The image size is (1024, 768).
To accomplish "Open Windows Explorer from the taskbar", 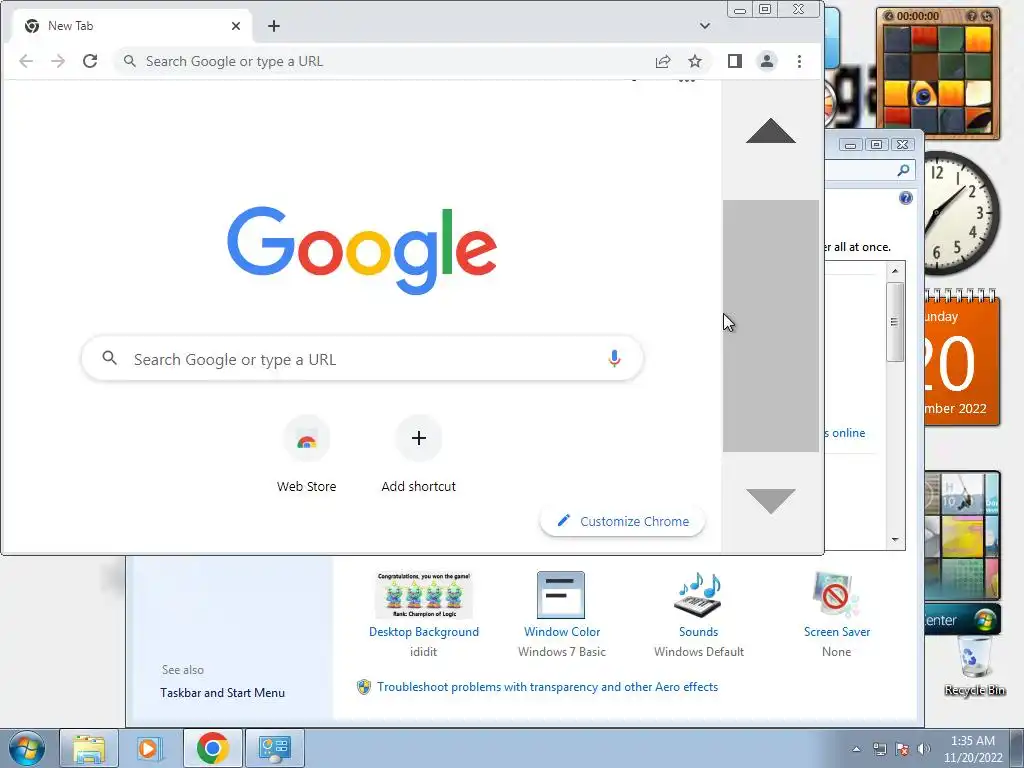I will pyautogui.click(x=89, y=748).
